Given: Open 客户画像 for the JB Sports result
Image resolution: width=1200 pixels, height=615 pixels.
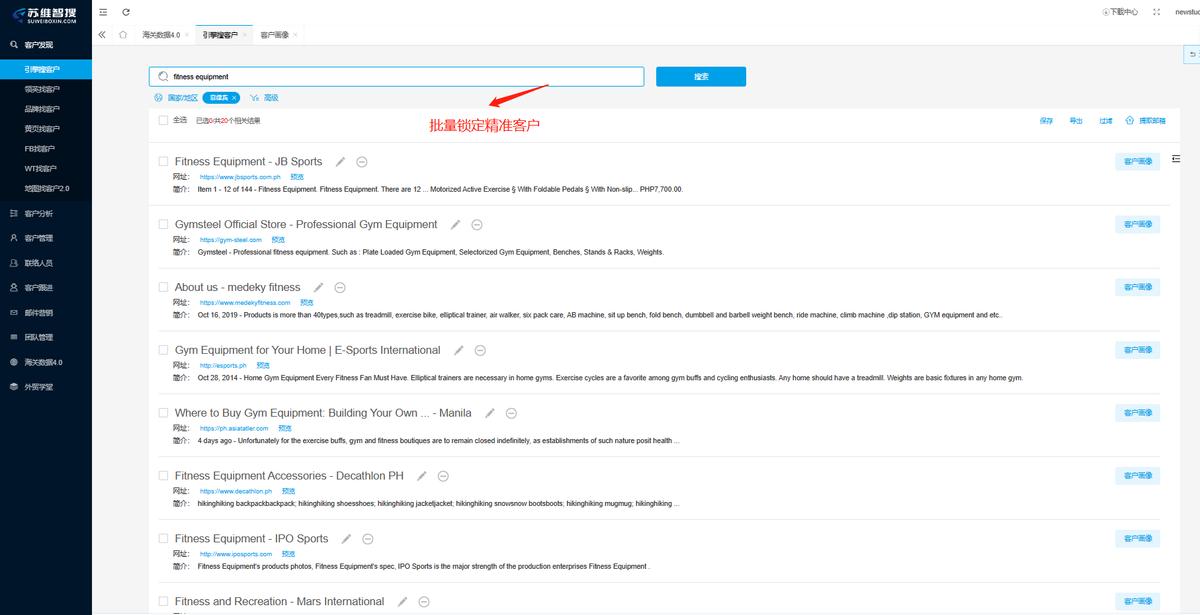Looking at the screenshot, I should 1138,161.
